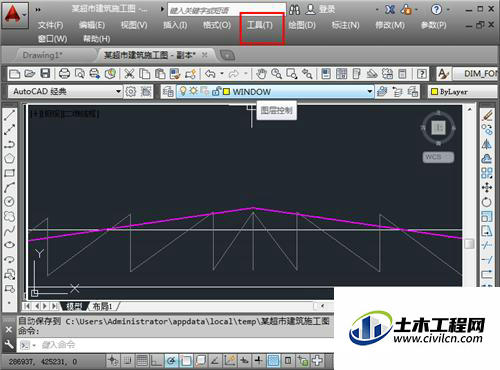The width and height of the screenshot is (500, 370).
Task: Open workspace settings gear icon
Action: (x=131, y=91)
